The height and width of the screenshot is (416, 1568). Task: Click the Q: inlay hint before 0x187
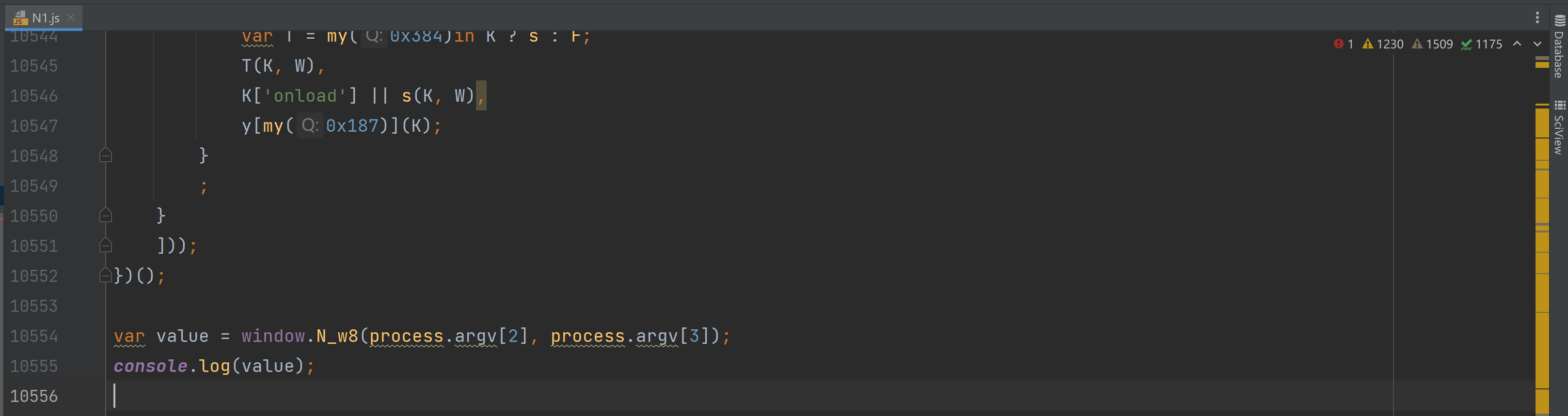pos(310,126)
